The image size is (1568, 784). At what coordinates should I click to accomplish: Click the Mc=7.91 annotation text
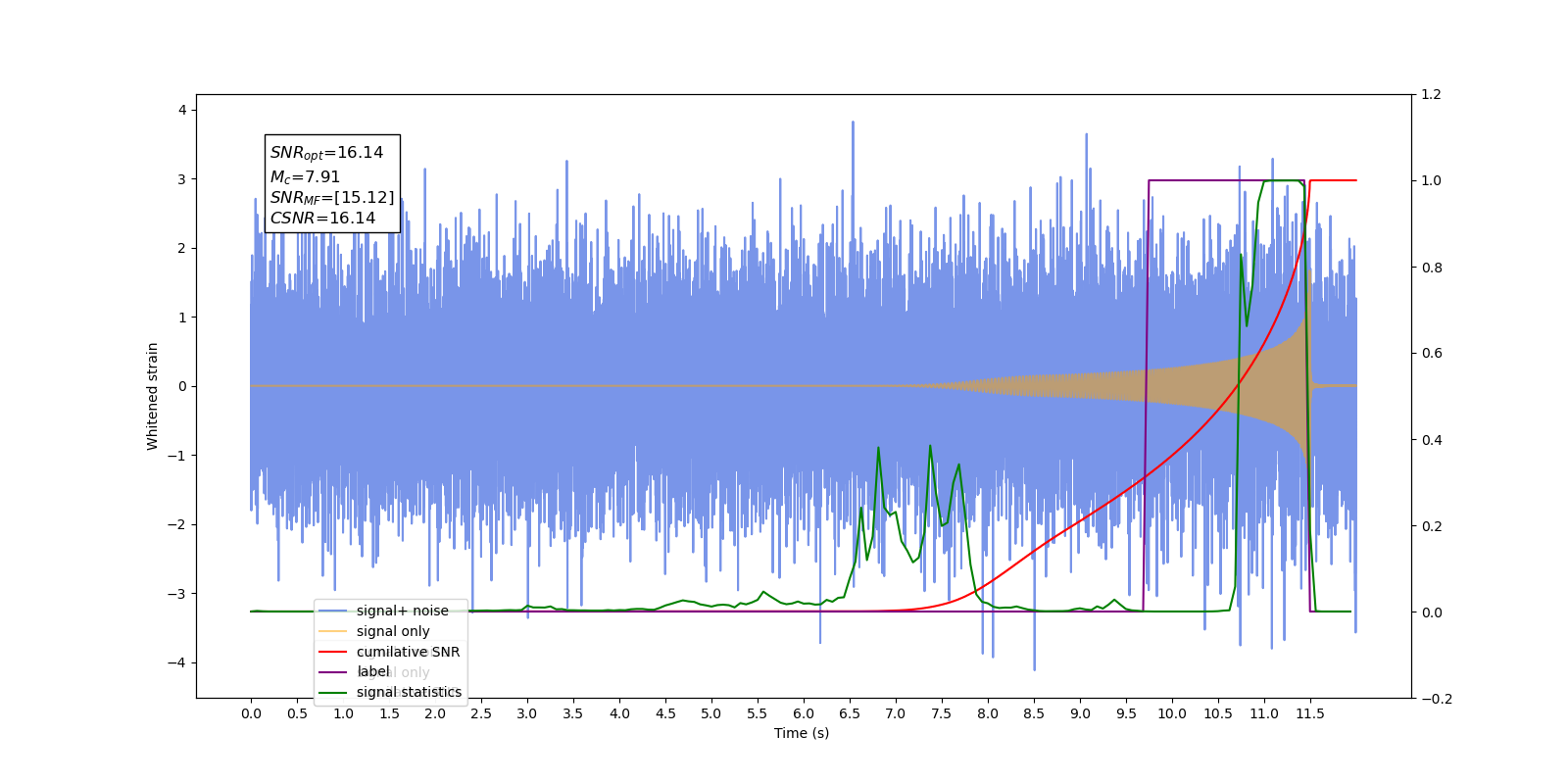click(x=305, y=177)
